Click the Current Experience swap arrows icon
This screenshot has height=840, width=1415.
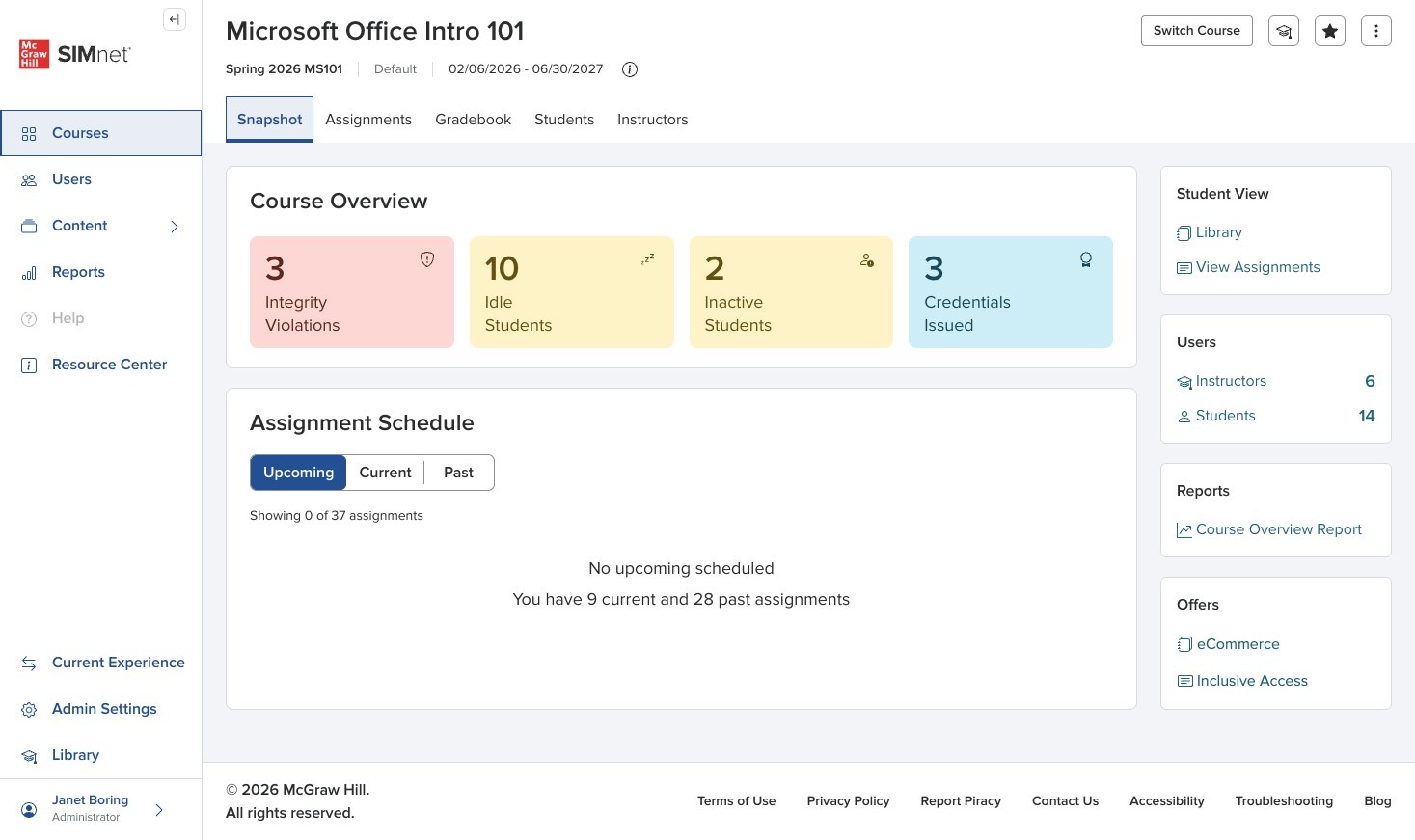click(x=29, y=664)
